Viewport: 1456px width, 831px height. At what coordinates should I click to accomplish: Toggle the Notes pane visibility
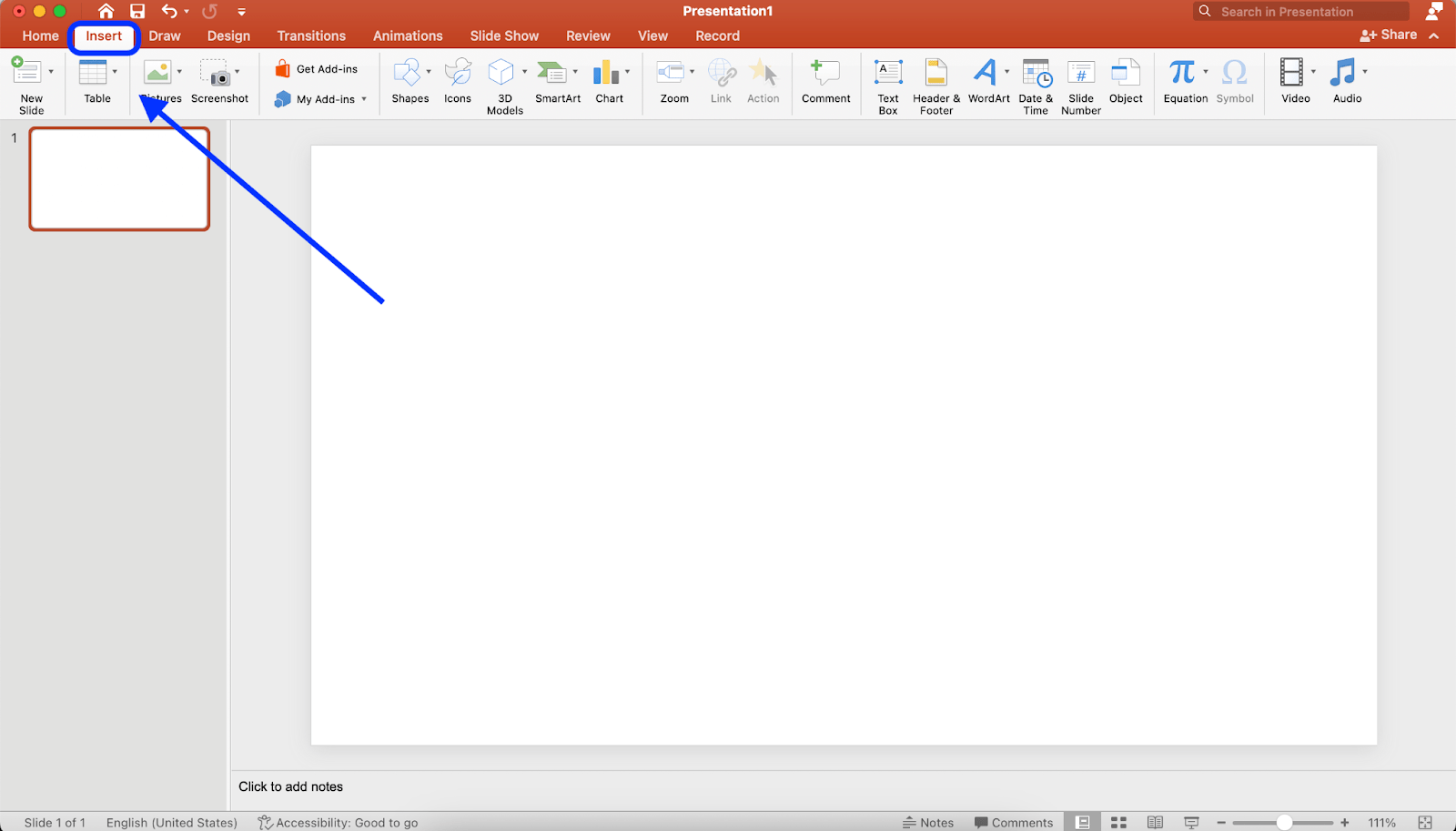[928, 820]
